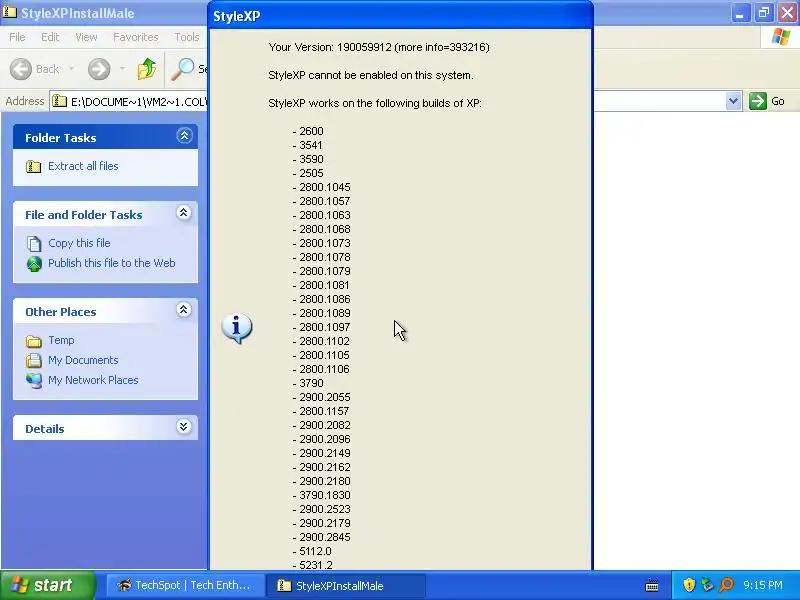
Task: Open Search with the magnifying glass icon
Action: click(x=183, y=69)
